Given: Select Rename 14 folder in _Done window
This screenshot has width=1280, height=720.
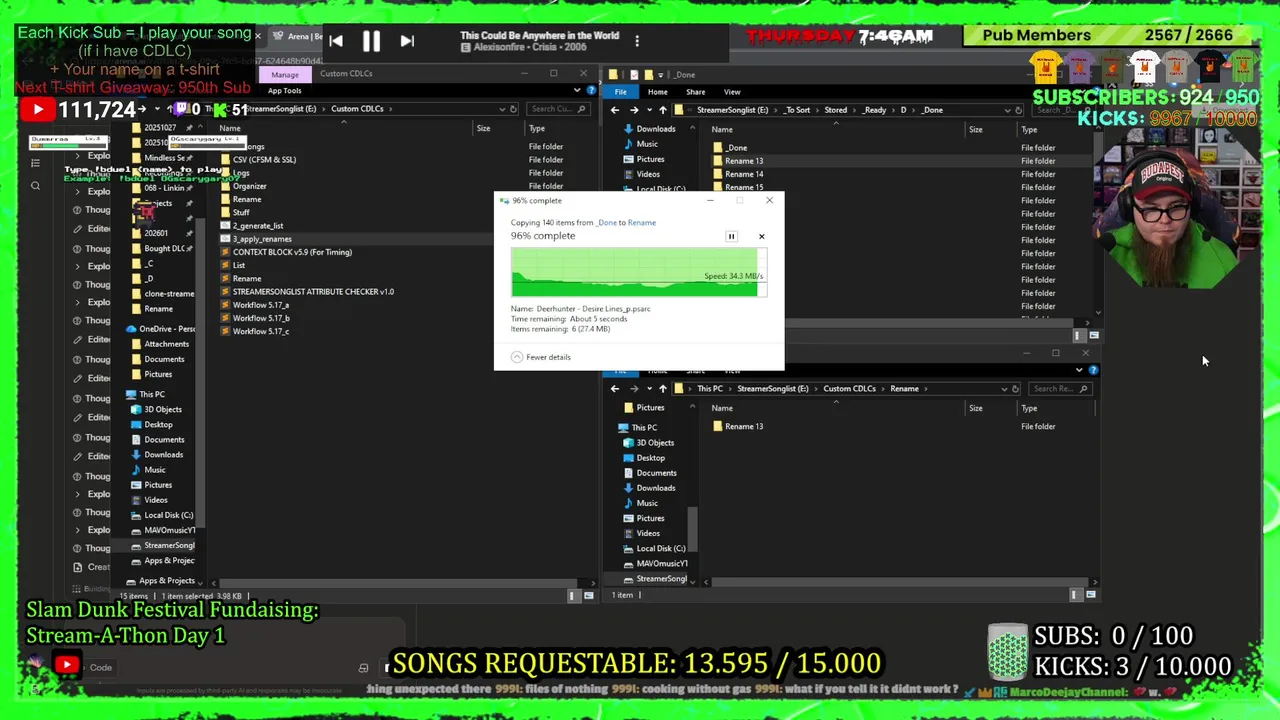Looking at the screenshot, I should [743, 174].
